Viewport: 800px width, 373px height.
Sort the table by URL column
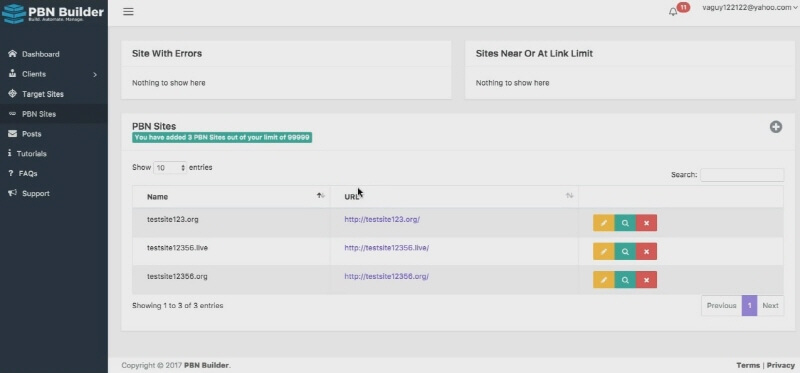coord(454,196)
